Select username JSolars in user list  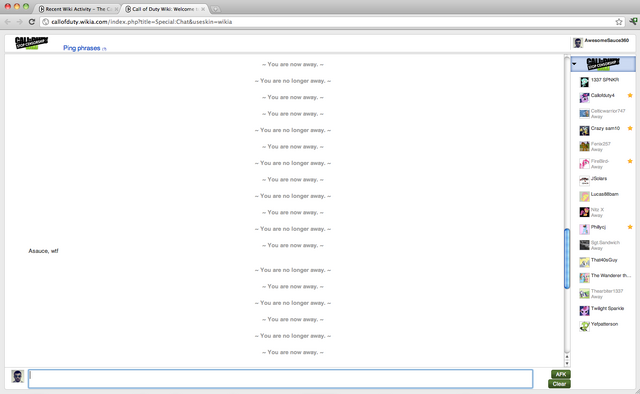(599, 178)
